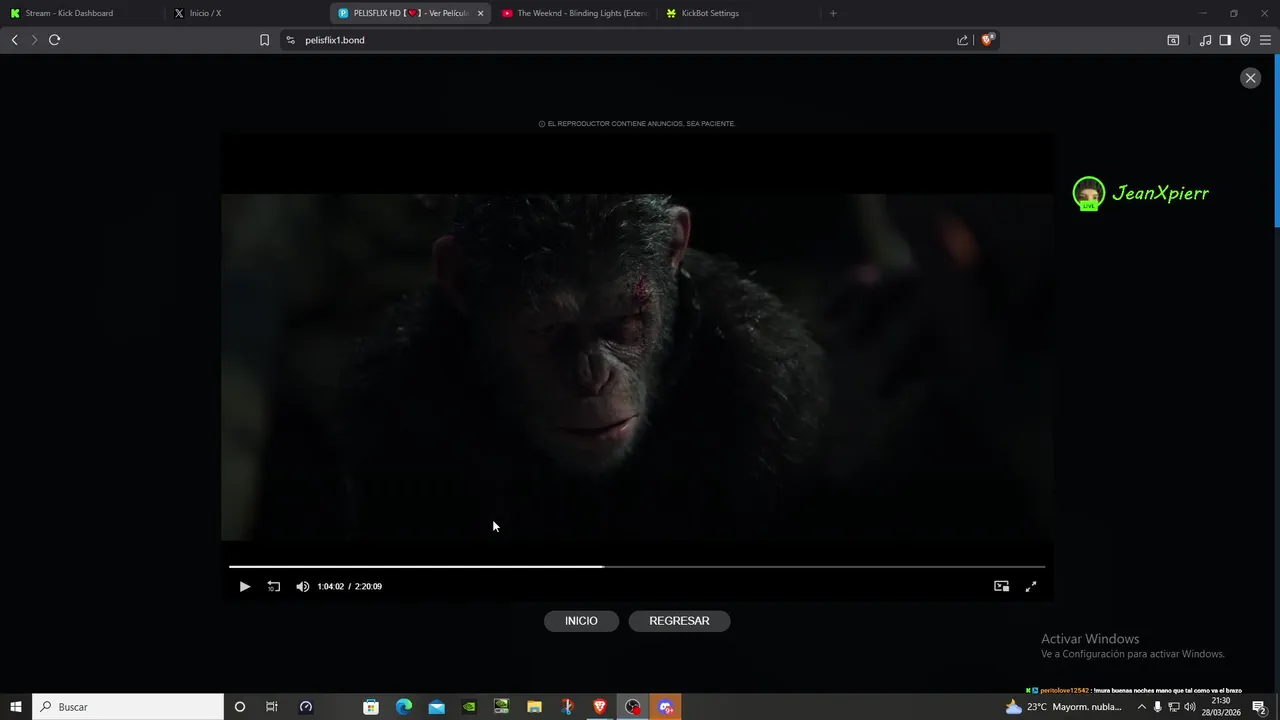This screenshot has height=720, width=1280.
Task: Open File Explorer from taskbar
Action: [x=534, y=707]
